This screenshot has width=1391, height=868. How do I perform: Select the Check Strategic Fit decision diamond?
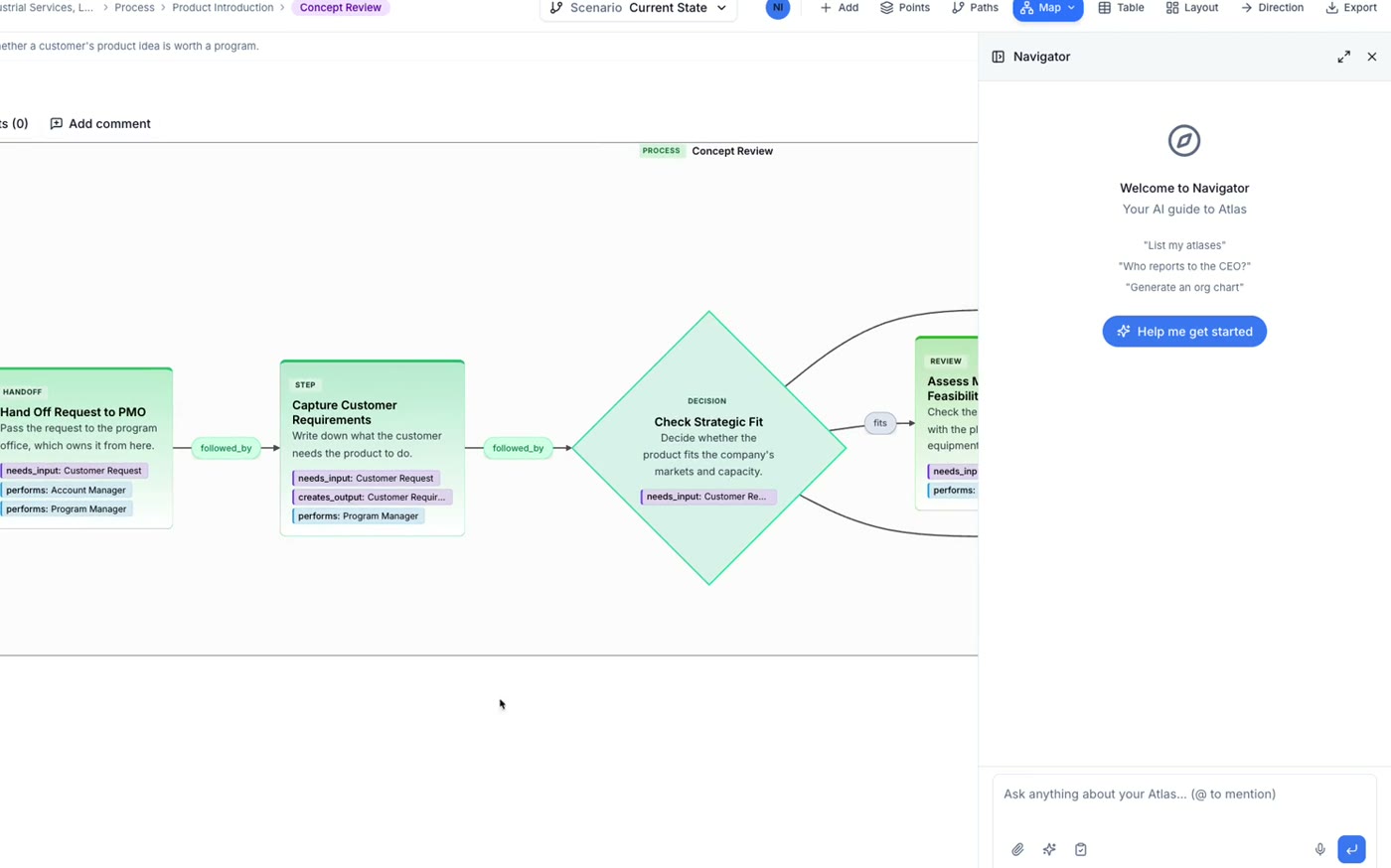point(708,448)
